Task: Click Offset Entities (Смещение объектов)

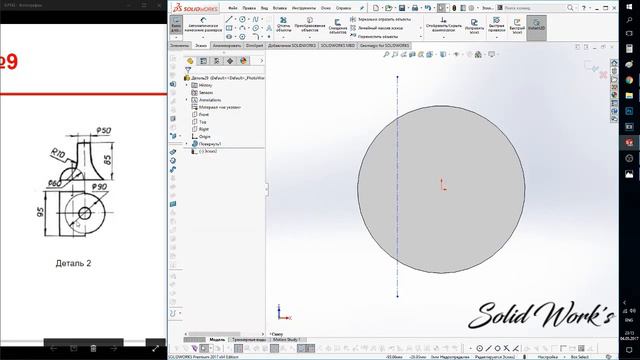Action: [338, 26]
